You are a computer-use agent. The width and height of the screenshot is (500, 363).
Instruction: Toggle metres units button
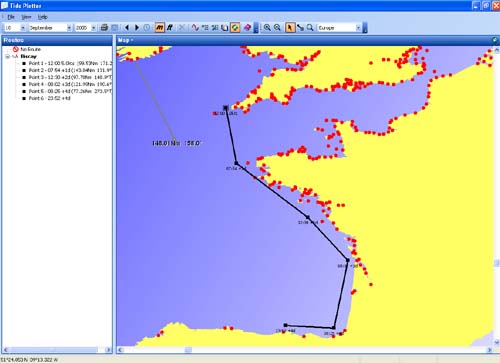(159, 28)
